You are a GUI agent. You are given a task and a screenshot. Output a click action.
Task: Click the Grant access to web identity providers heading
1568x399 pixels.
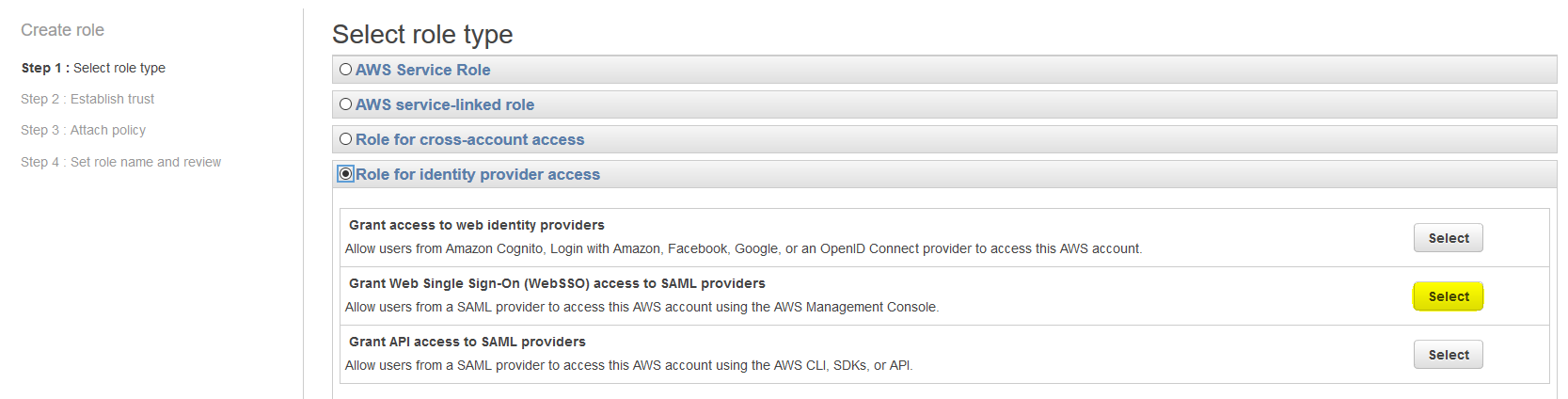476,225
